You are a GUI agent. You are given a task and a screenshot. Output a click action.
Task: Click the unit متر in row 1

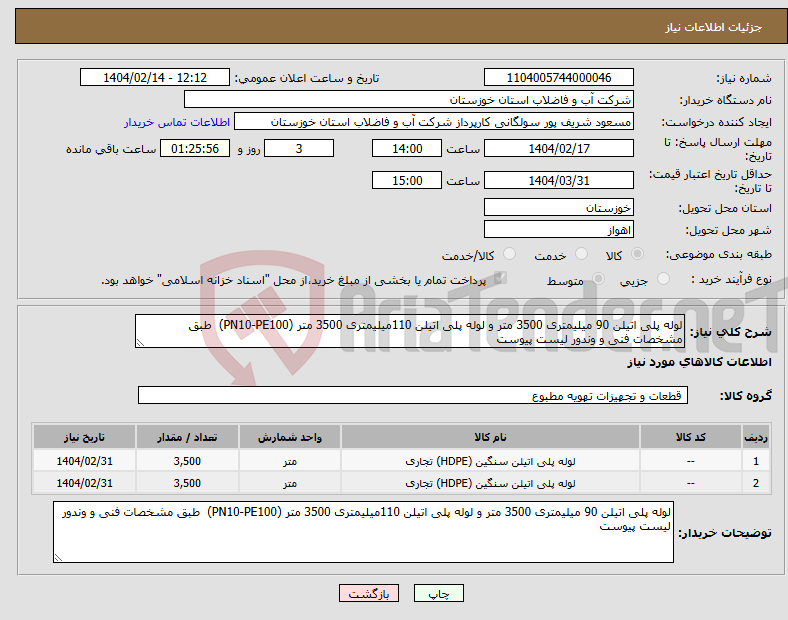point(290,461)
